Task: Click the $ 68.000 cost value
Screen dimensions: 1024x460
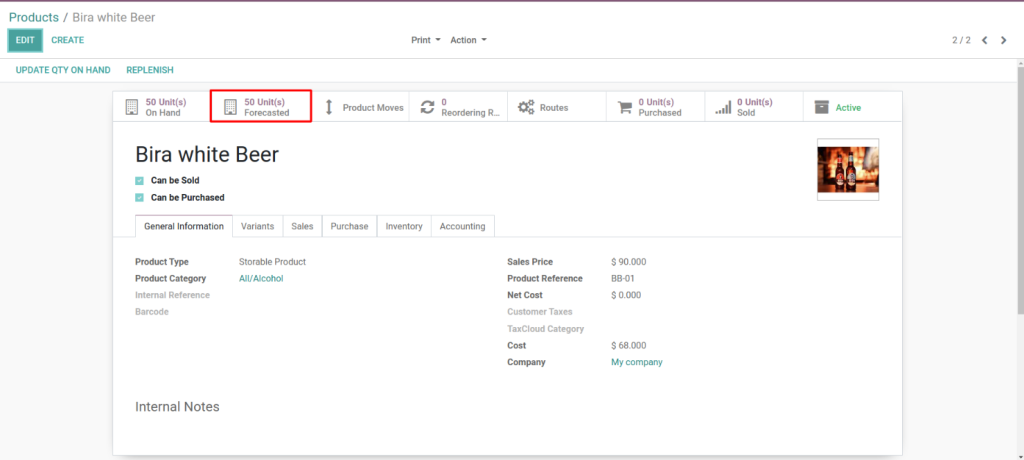Action: (x=629, y=346)
